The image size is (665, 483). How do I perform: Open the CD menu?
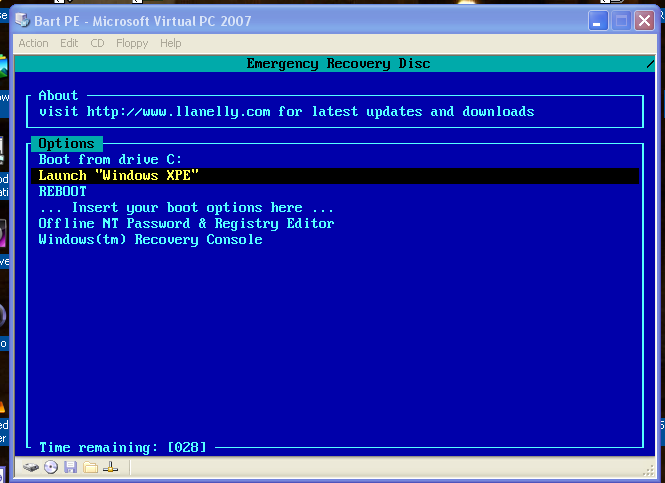[x=97, y=43]
